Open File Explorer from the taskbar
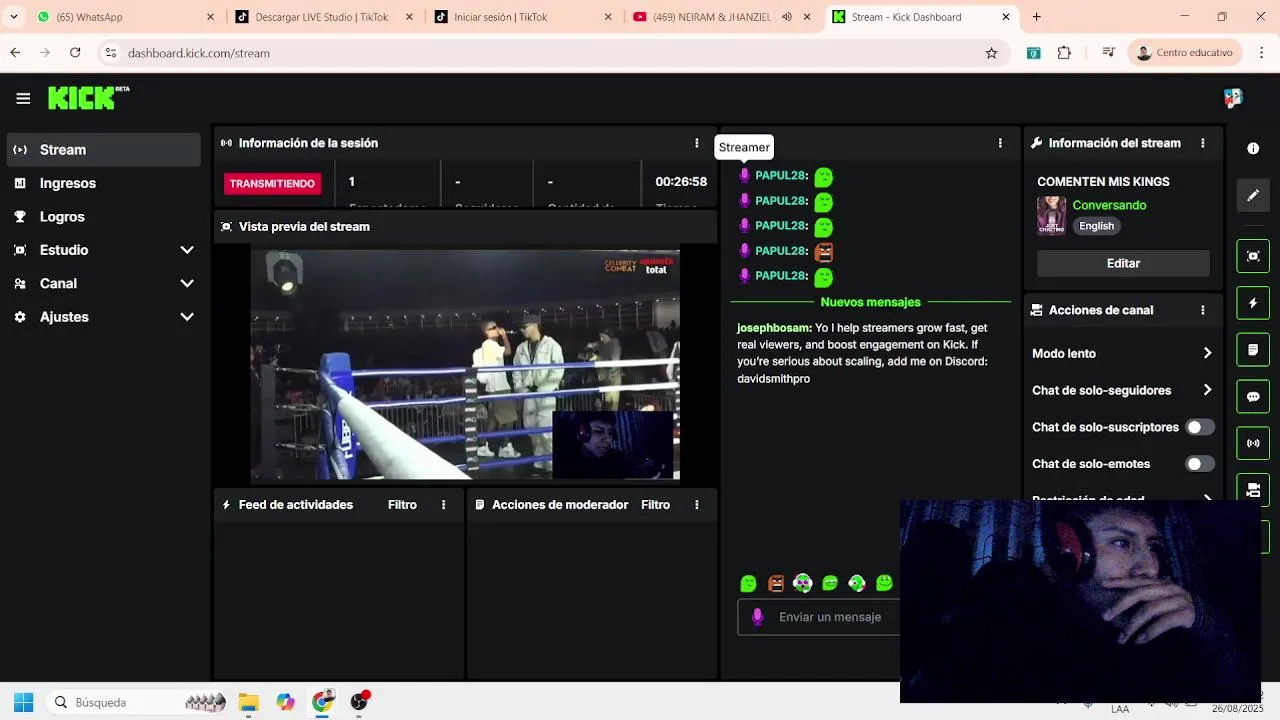Screen dimensions: 1280x720 [x=249, y=702]
